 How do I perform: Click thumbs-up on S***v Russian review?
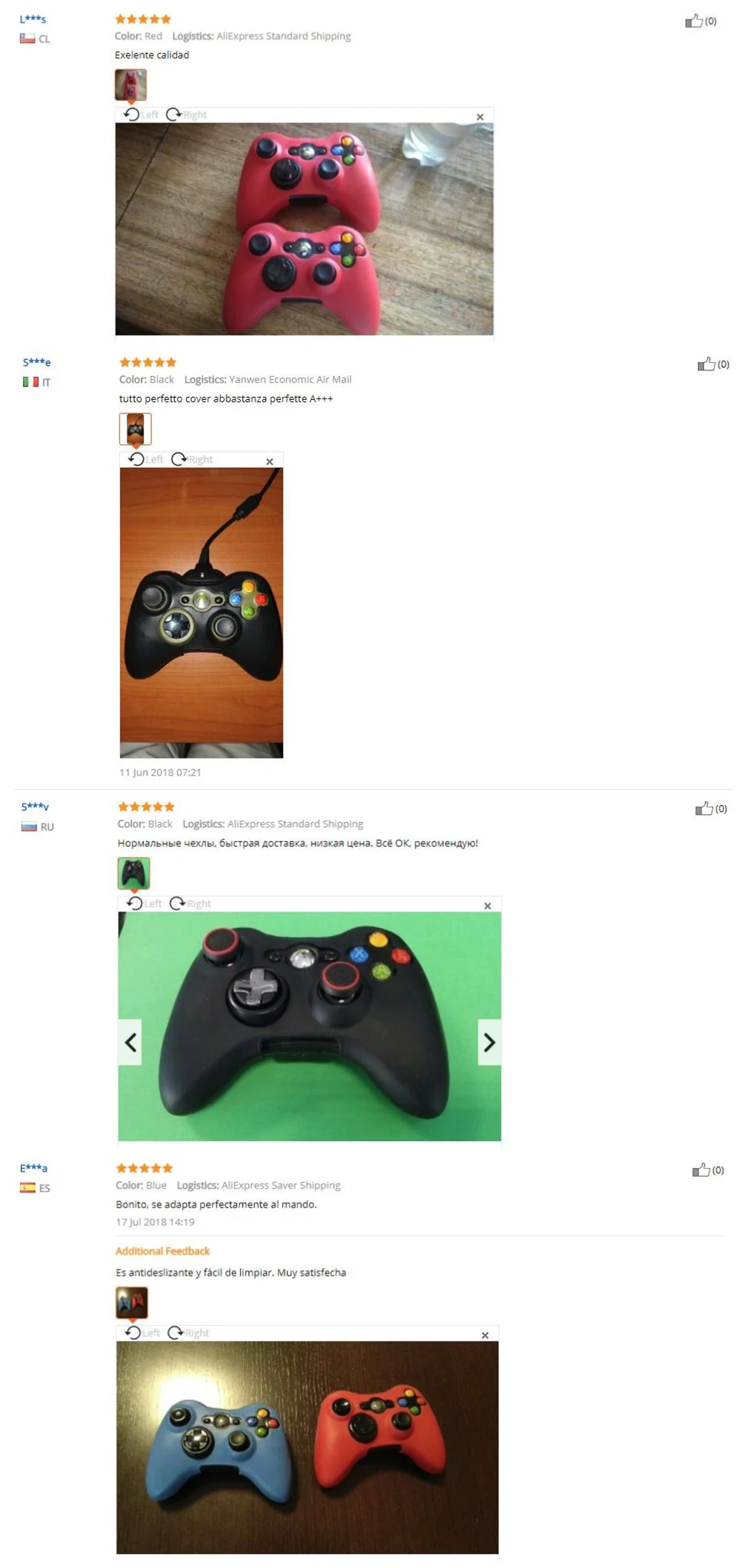(704, 808)
